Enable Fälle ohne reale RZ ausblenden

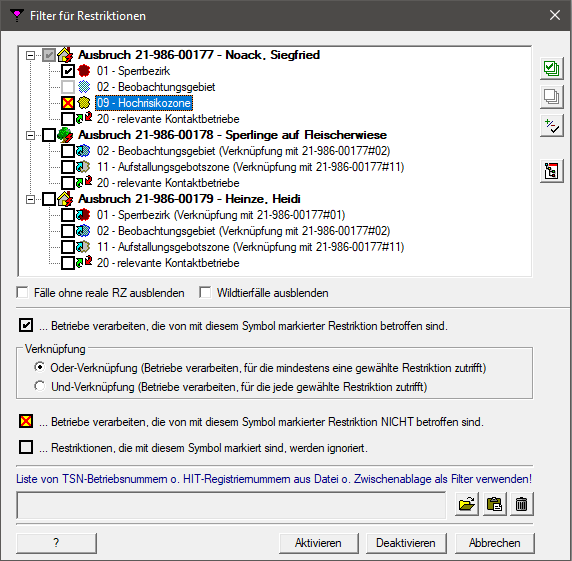pyautogui.click(x=23, y=293)
